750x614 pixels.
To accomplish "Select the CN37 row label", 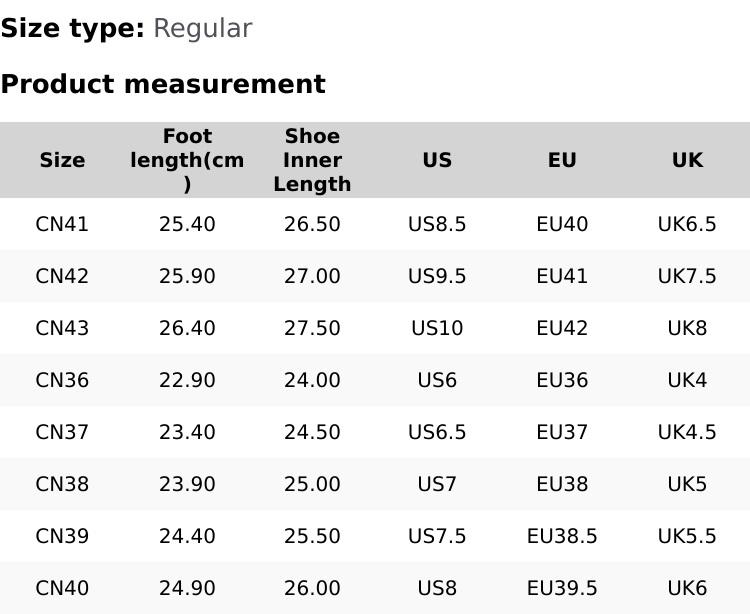I will [62, 432].
